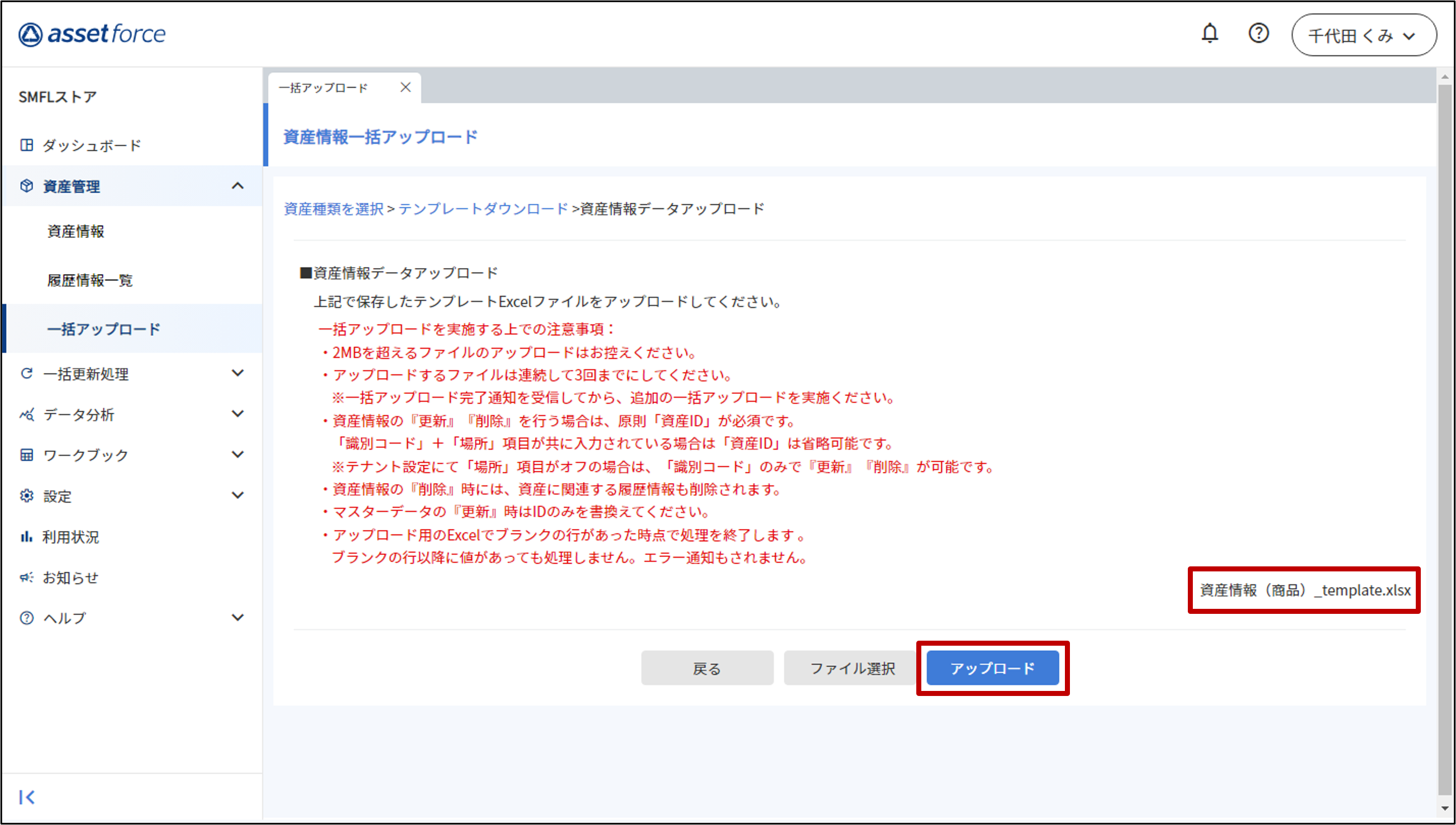This screenshot has width=1456, height=825.
Task: Open the 設定 gear icon
Action: pyautogui.click(x=27, y=496)
